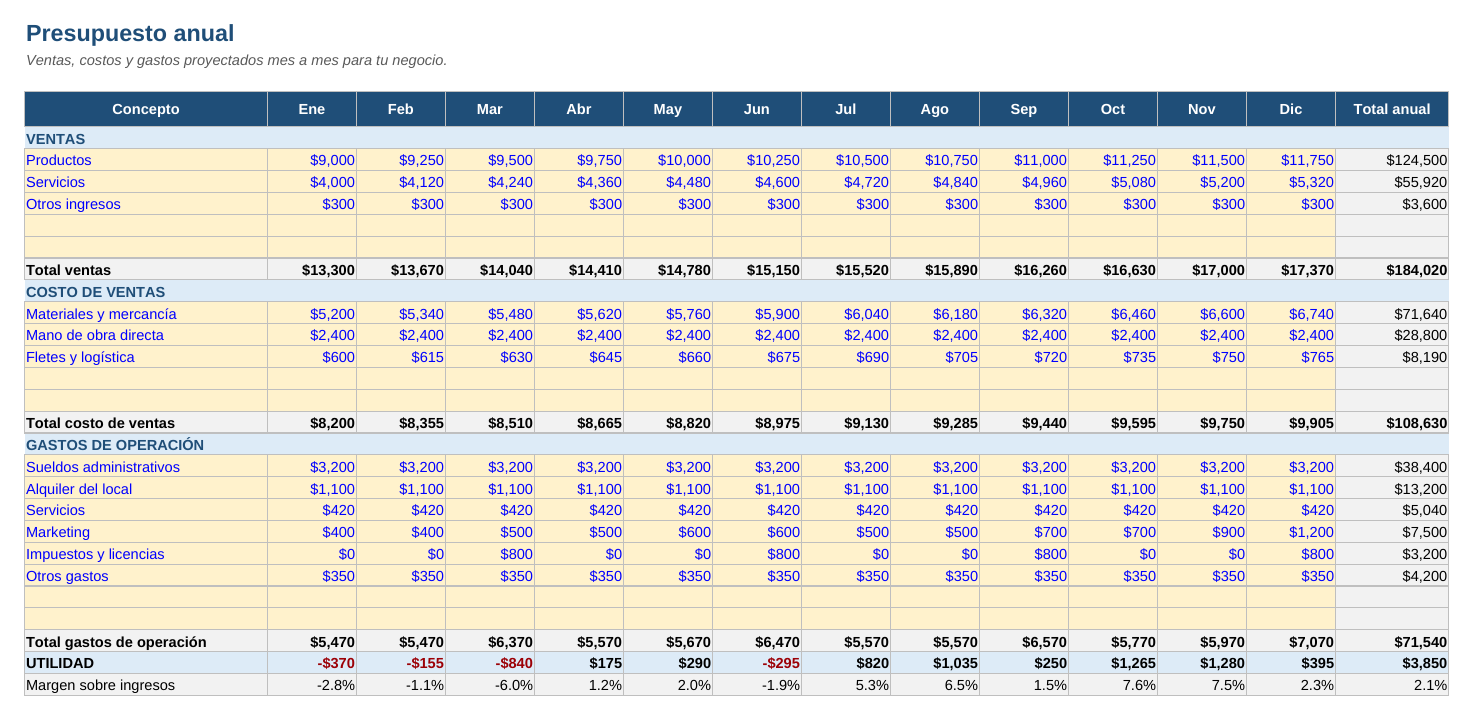The width and height of the screenshot is (1473, 720).
Task: Select Productos annual total $124,500
Action: (x=1392, y=160)
